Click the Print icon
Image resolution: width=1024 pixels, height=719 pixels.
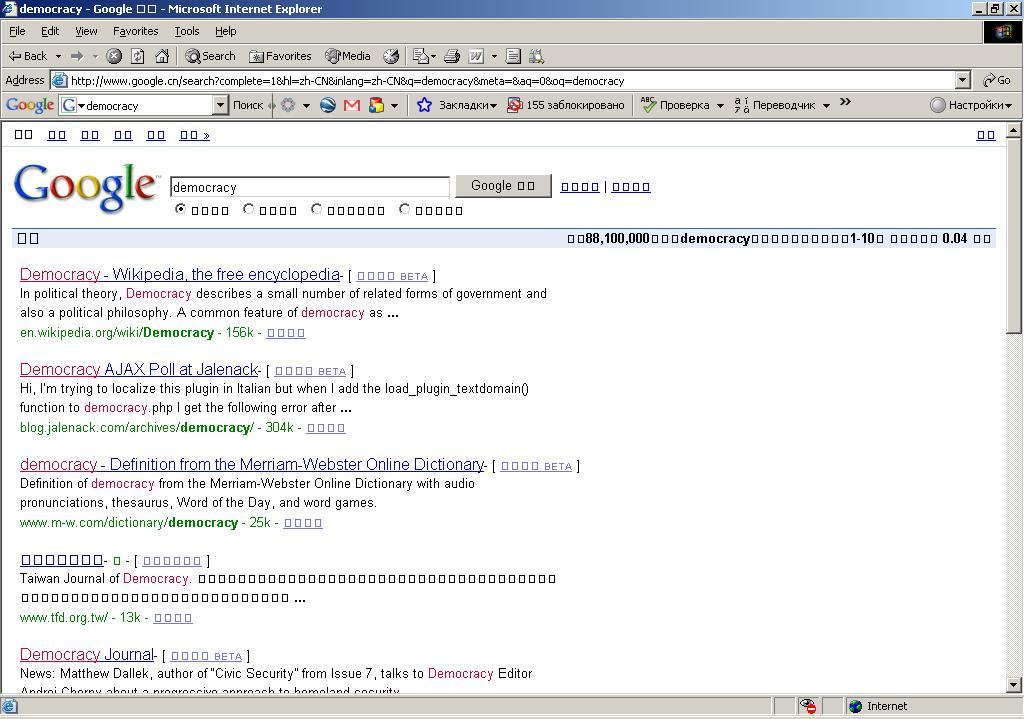click(452, 56)
